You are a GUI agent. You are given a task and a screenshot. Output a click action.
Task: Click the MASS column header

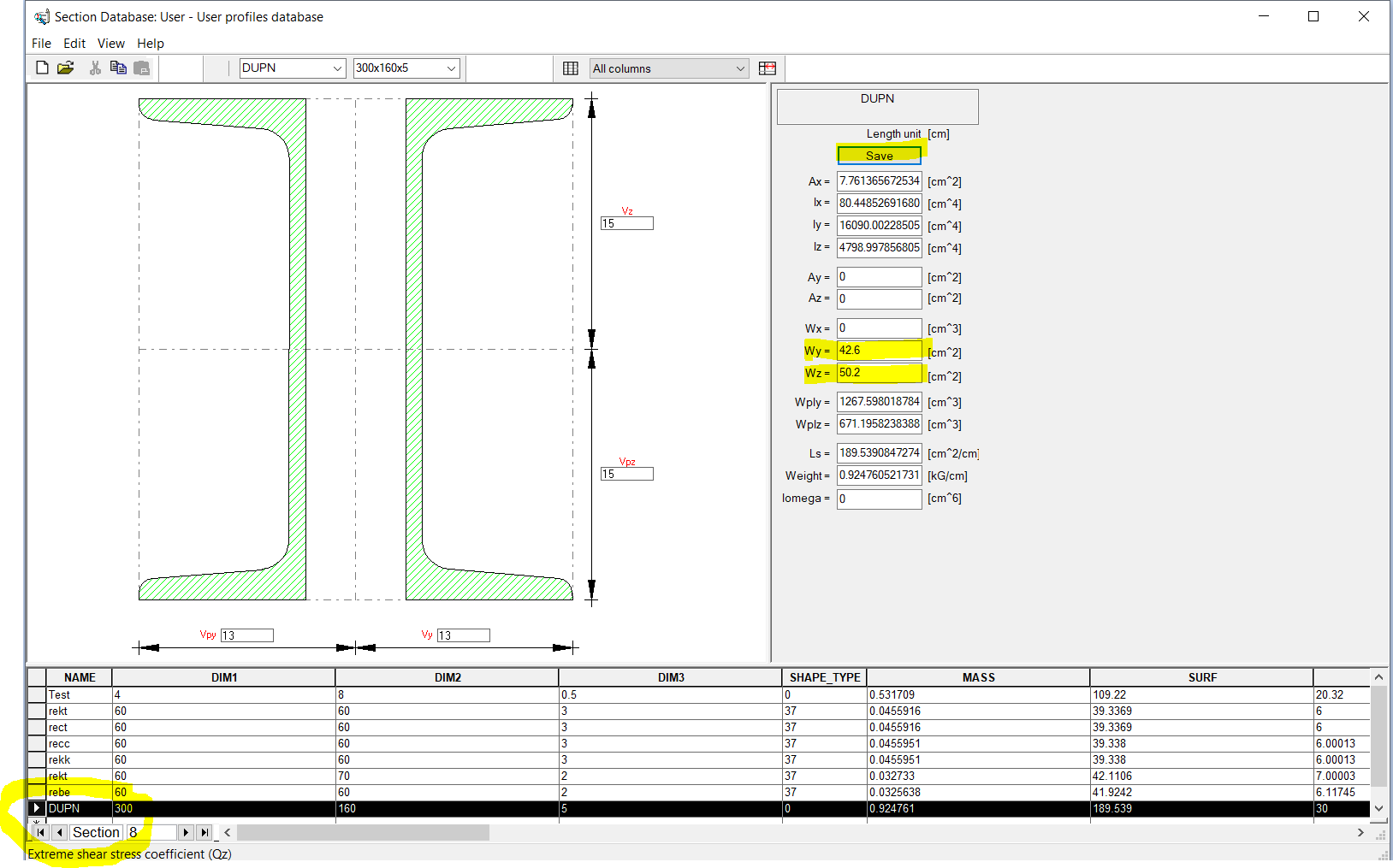[x=979, y=677]
